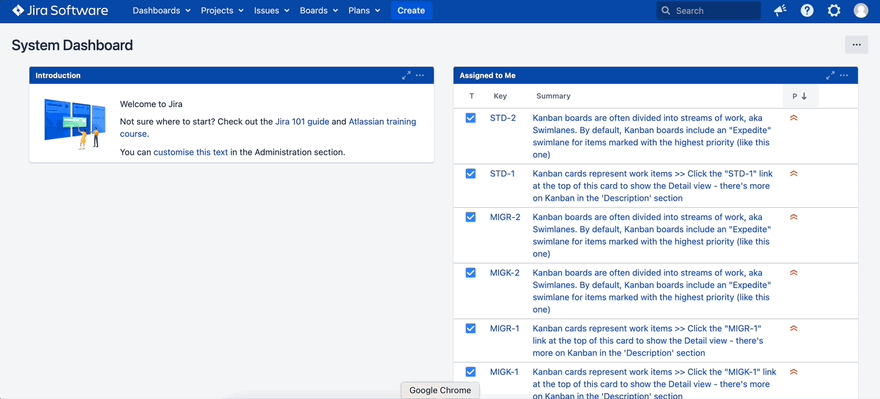Open the Help question mark icon
Viewport: 880px width, 399px height.
pos(807,11)
